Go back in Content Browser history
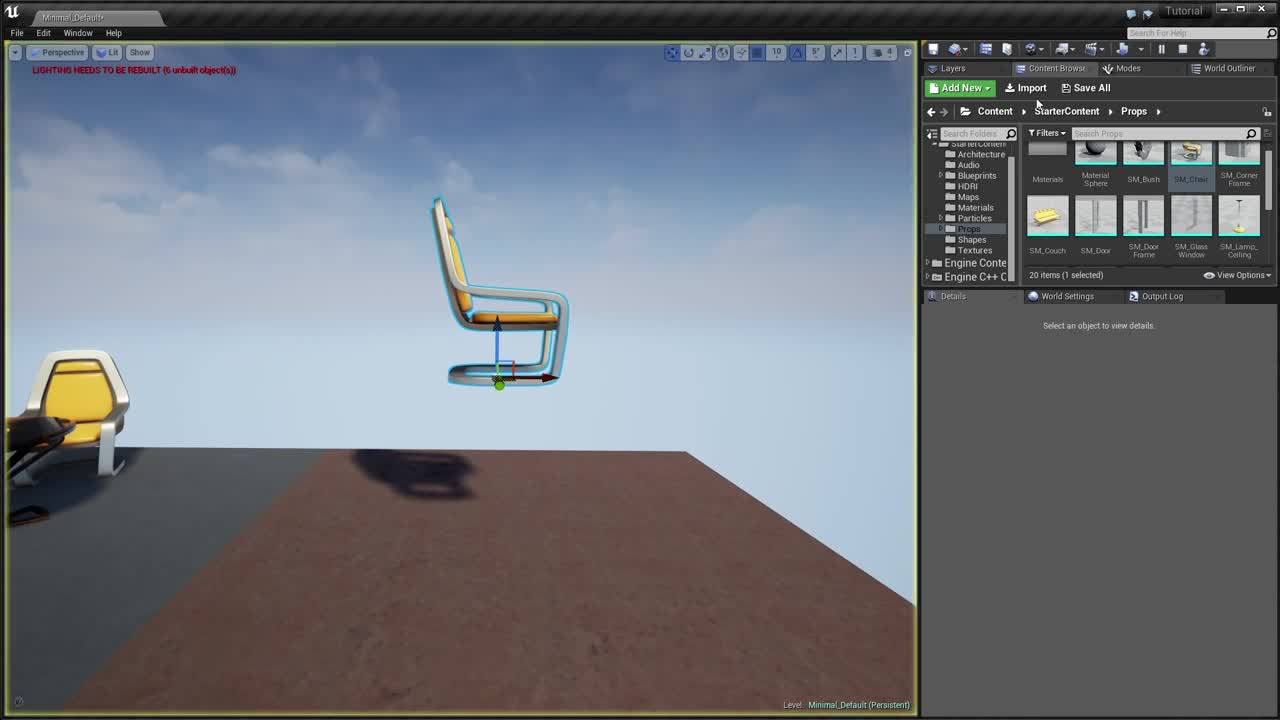Screen dimensions: 1280x720 (931, 112)
